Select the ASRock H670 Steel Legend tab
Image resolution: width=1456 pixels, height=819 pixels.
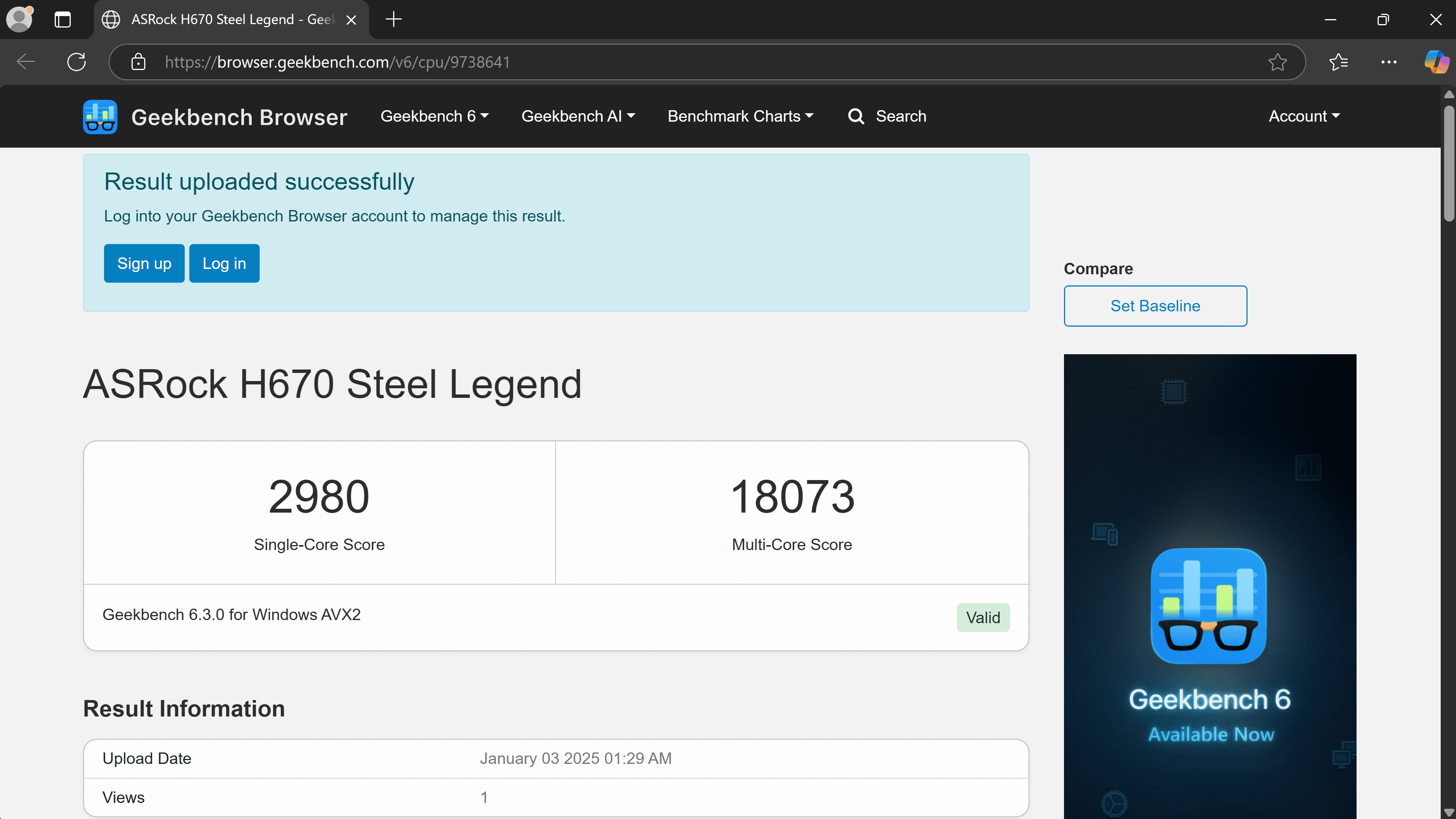pos(226,20)
